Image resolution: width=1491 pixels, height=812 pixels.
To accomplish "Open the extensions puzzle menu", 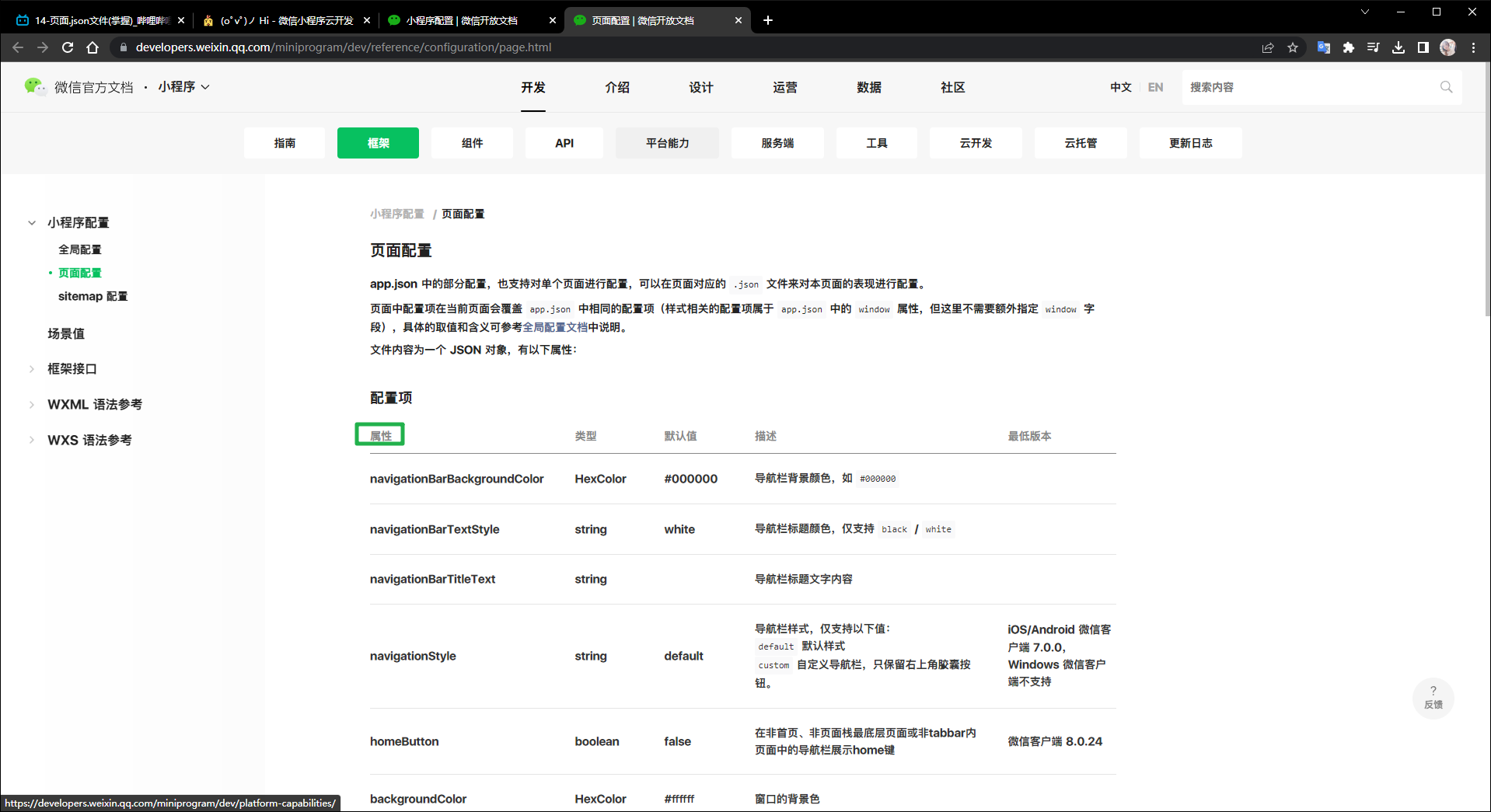I will coord(1349,47).
